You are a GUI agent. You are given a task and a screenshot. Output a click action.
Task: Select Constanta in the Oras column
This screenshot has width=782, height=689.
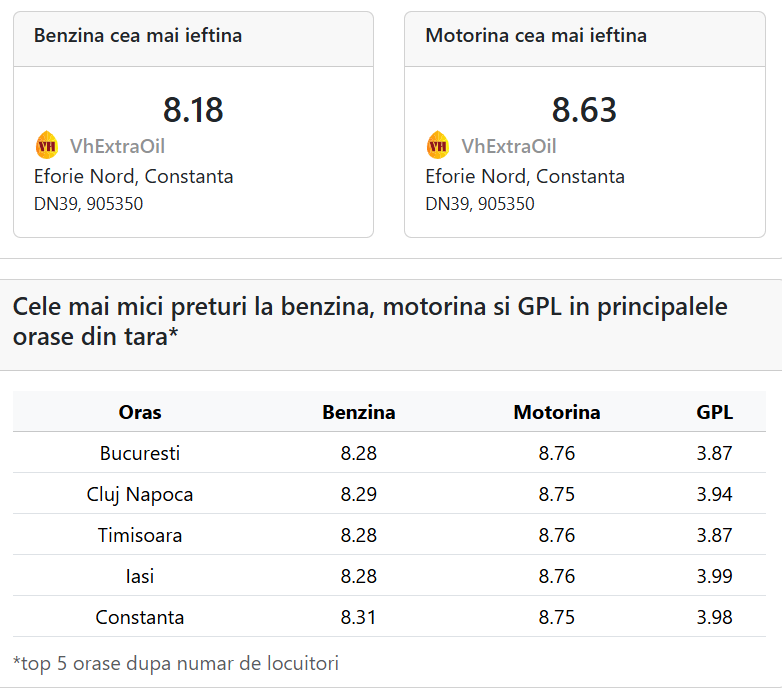140,617
